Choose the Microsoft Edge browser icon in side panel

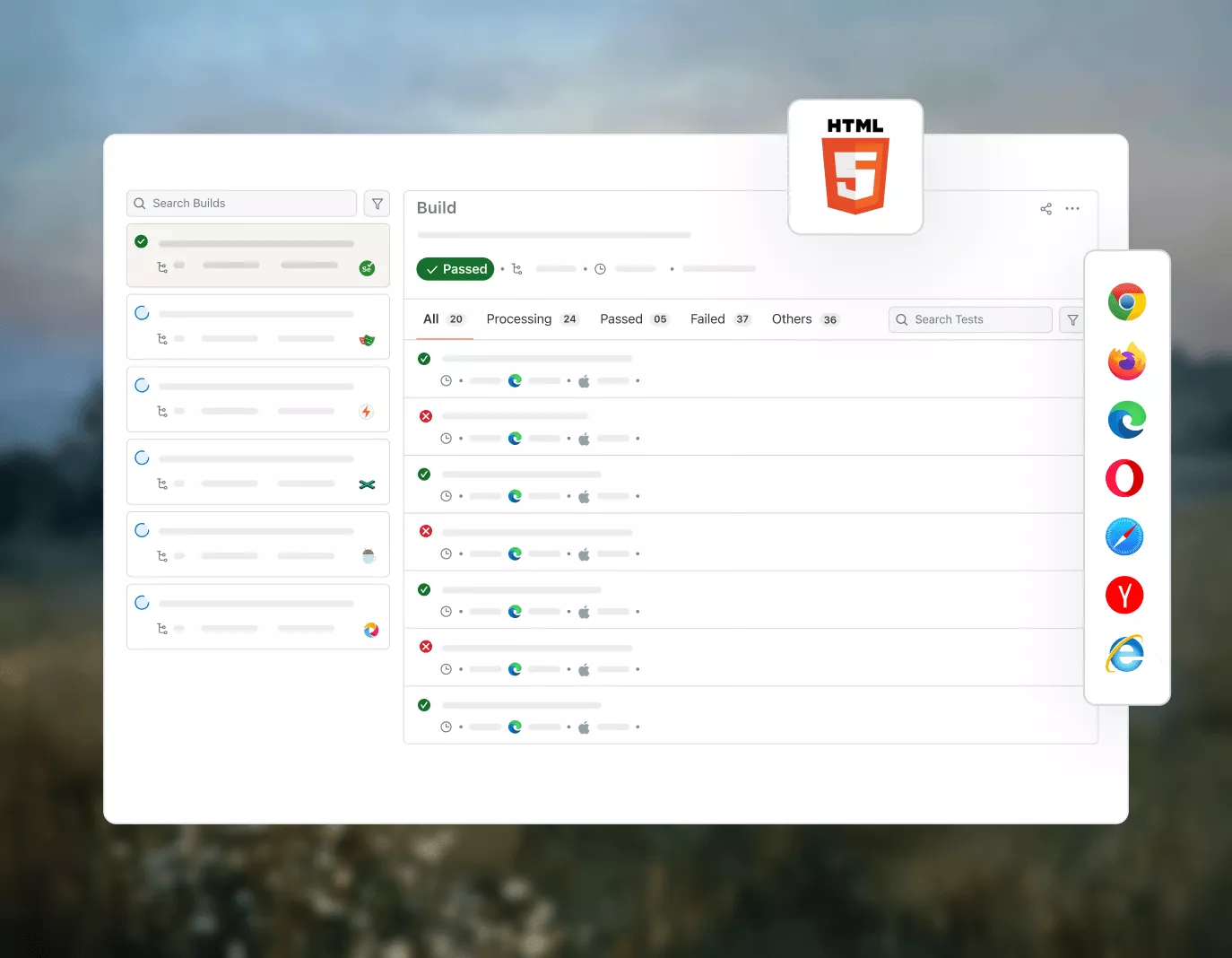click(1126, 420)
